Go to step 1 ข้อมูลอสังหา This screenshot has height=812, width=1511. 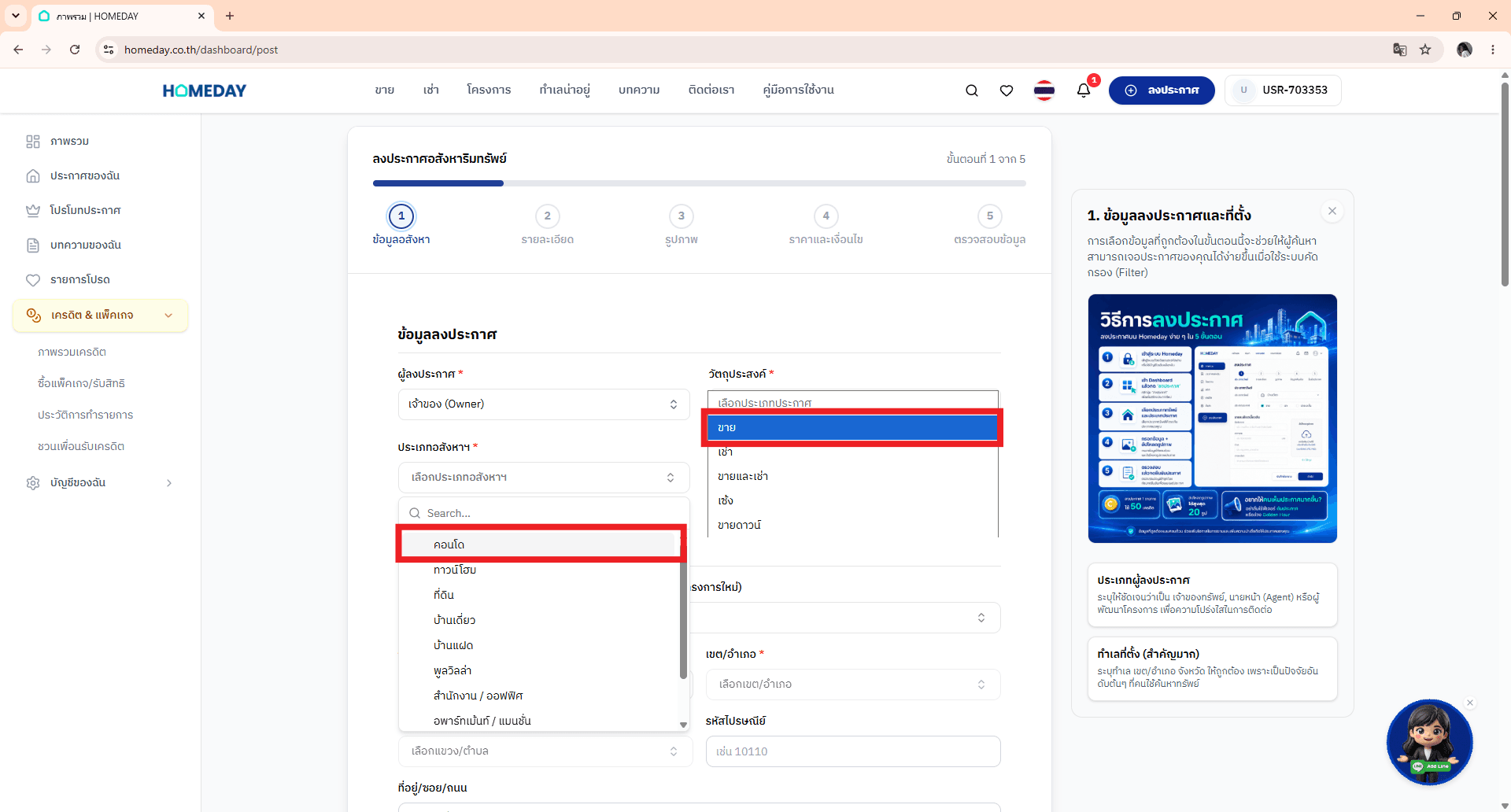[401, 224]
